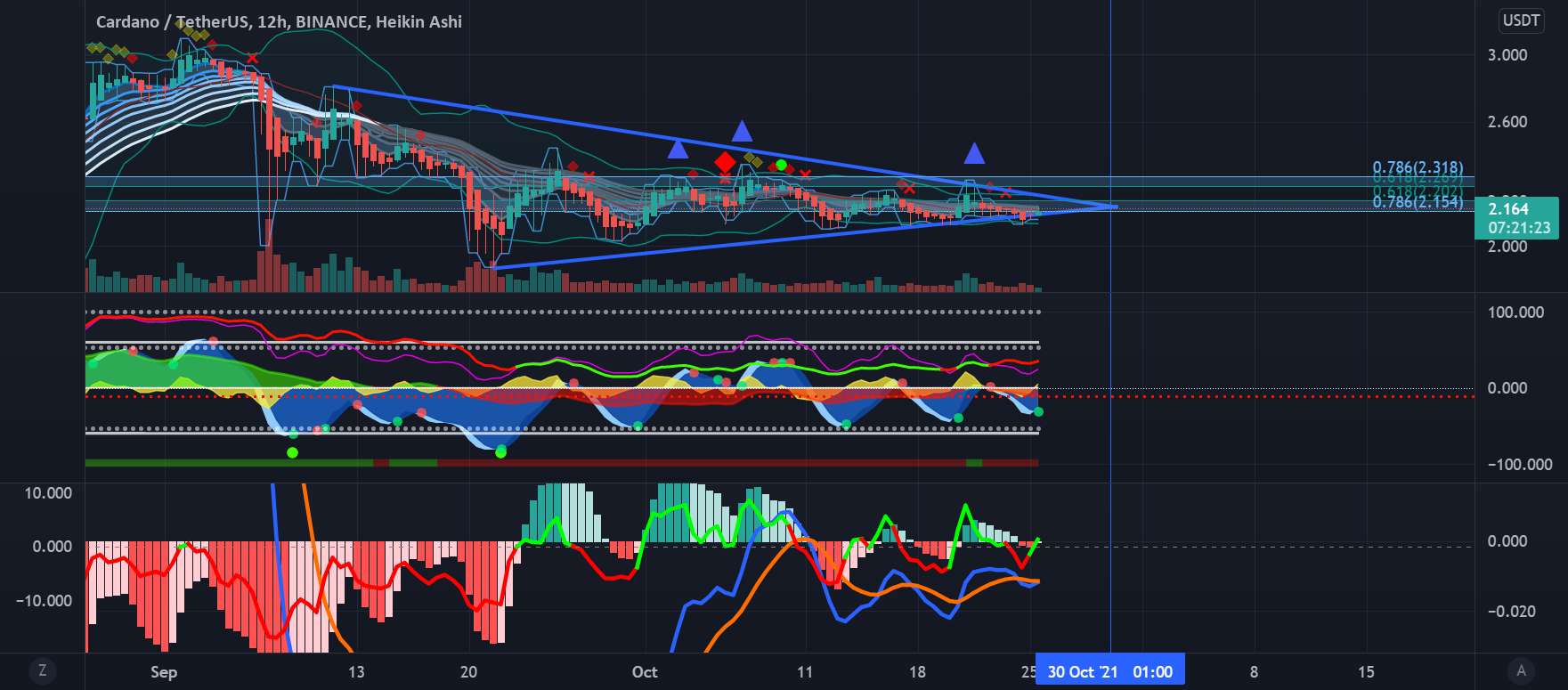The height and width of the screenshot is (690, 1568).
Task: Click the 100.000 oscillator scale label
Action: pyautogui.click(x=1516, y=313)
